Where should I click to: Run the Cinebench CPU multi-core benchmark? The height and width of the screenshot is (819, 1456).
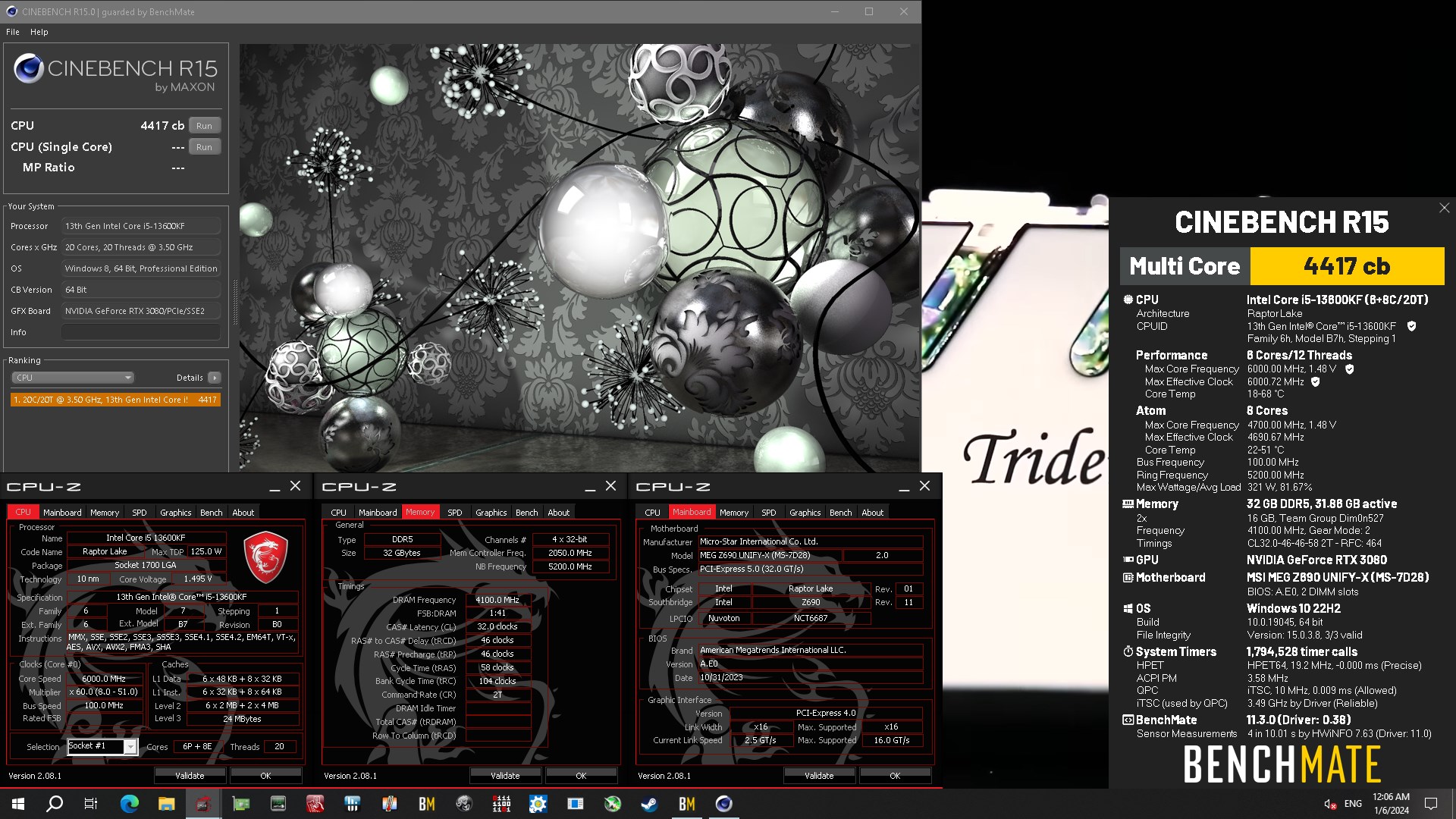(x=204, y=126)
